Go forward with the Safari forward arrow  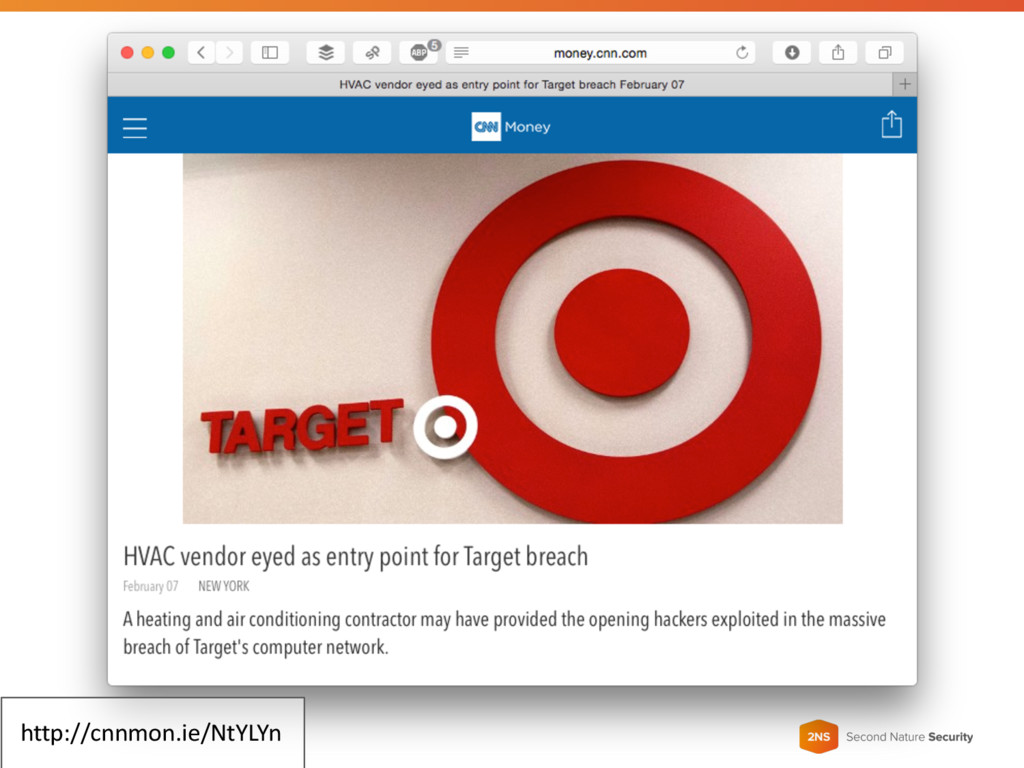[229, 53]
